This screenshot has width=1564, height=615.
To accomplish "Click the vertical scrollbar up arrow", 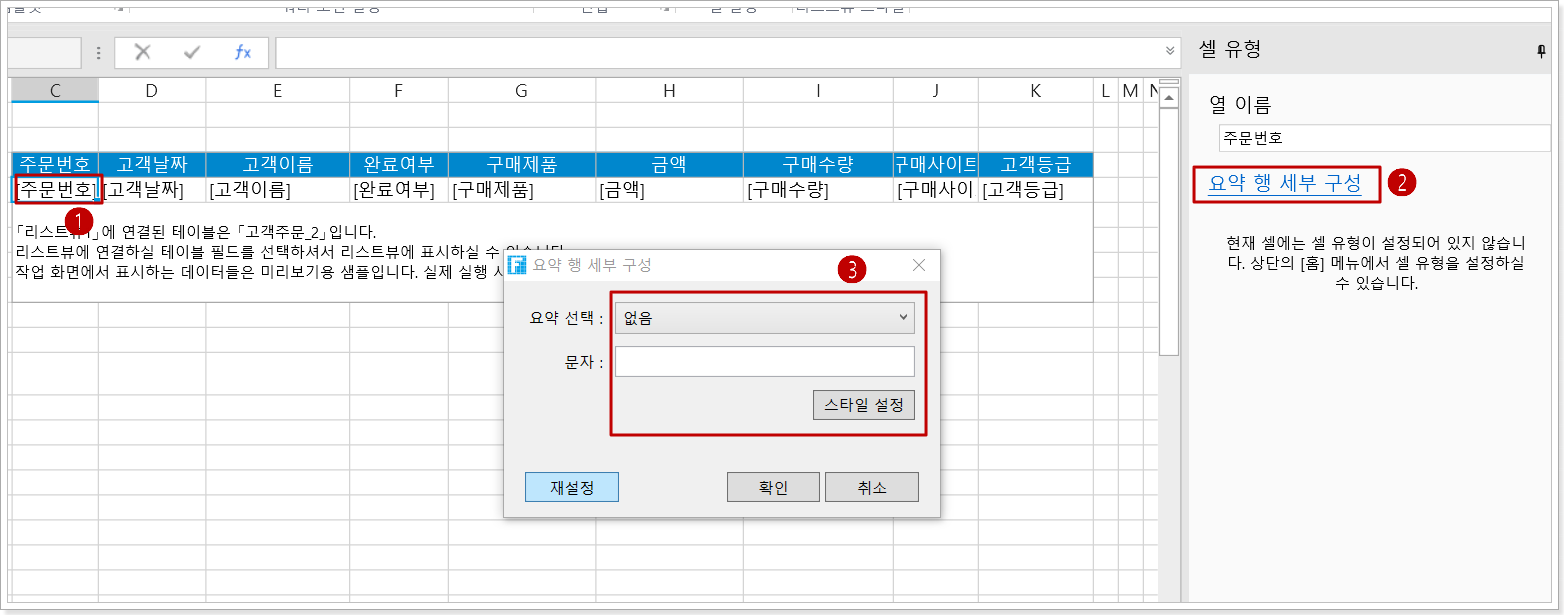I will (1168, 86).
